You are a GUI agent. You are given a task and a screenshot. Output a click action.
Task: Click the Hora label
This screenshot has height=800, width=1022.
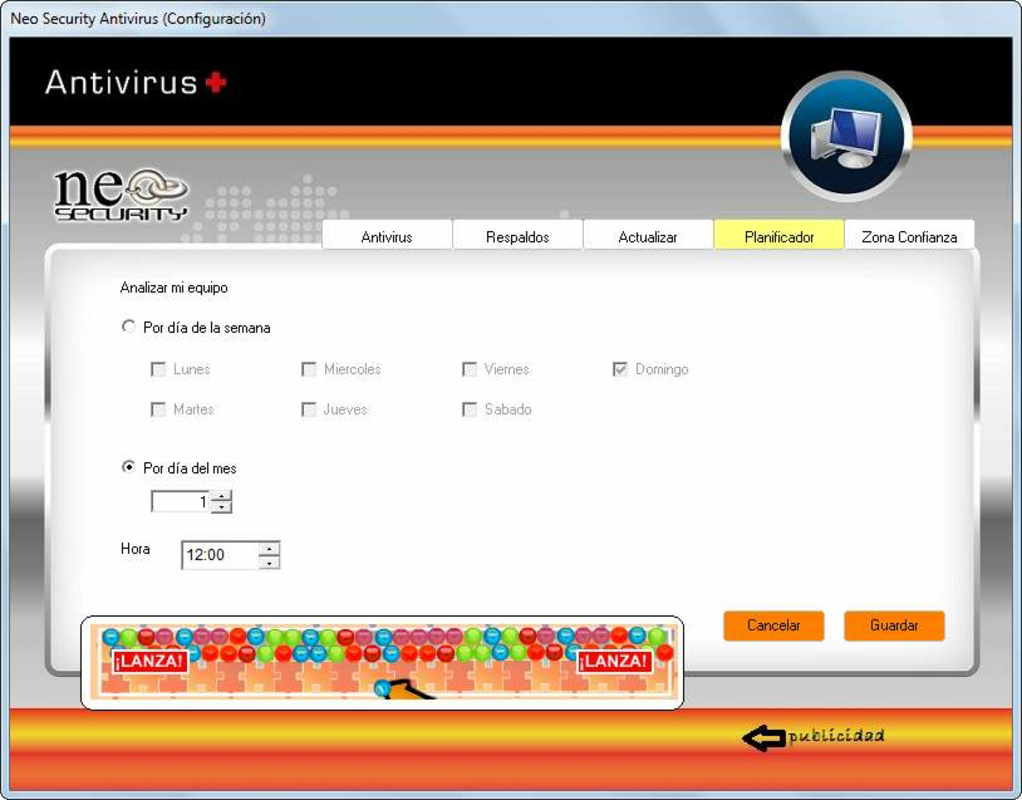pos(135,549)
